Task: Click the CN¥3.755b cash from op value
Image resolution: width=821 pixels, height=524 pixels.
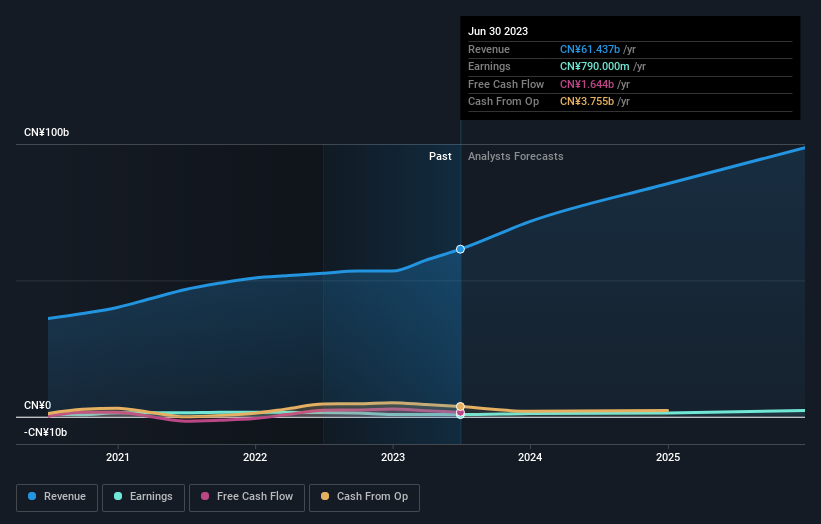Action: coord(587,102)
